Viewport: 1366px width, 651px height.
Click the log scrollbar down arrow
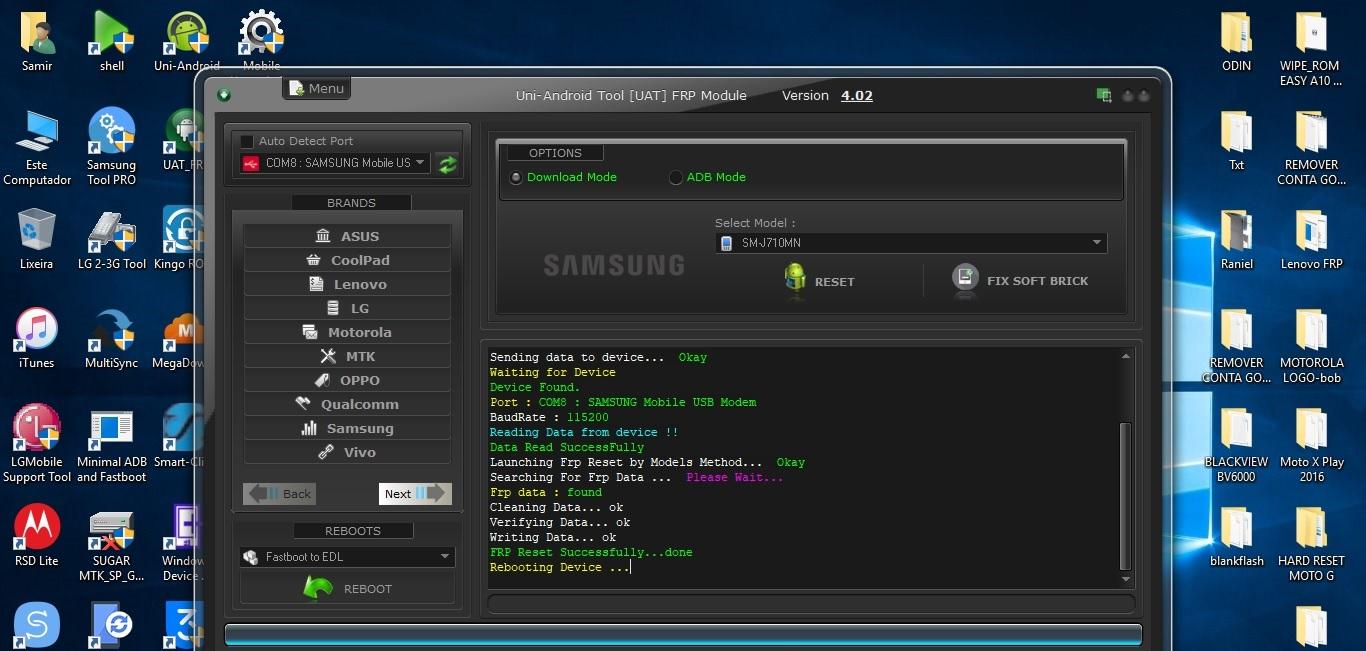(1125, 580)
